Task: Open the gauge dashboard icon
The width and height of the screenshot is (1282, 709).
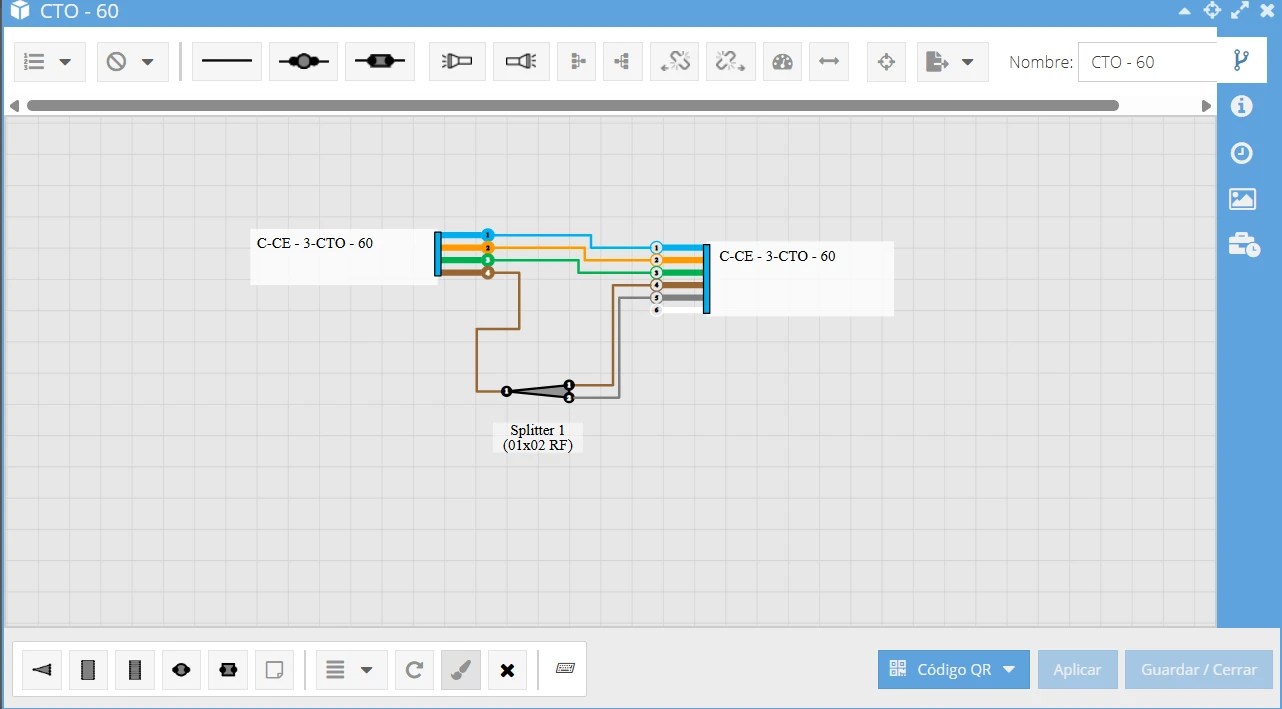Action: click(783, 62)
